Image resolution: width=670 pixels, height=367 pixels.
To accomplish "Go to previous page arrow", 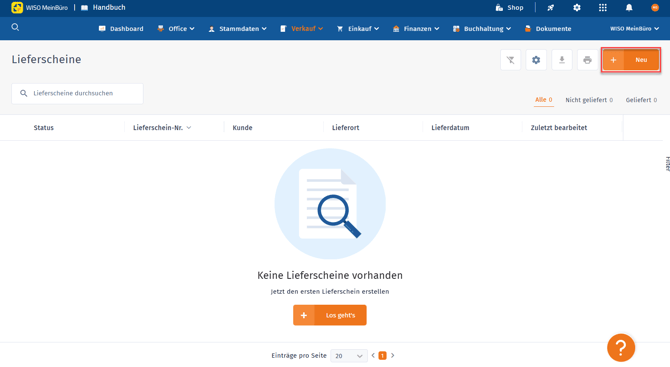I will 373,355.
